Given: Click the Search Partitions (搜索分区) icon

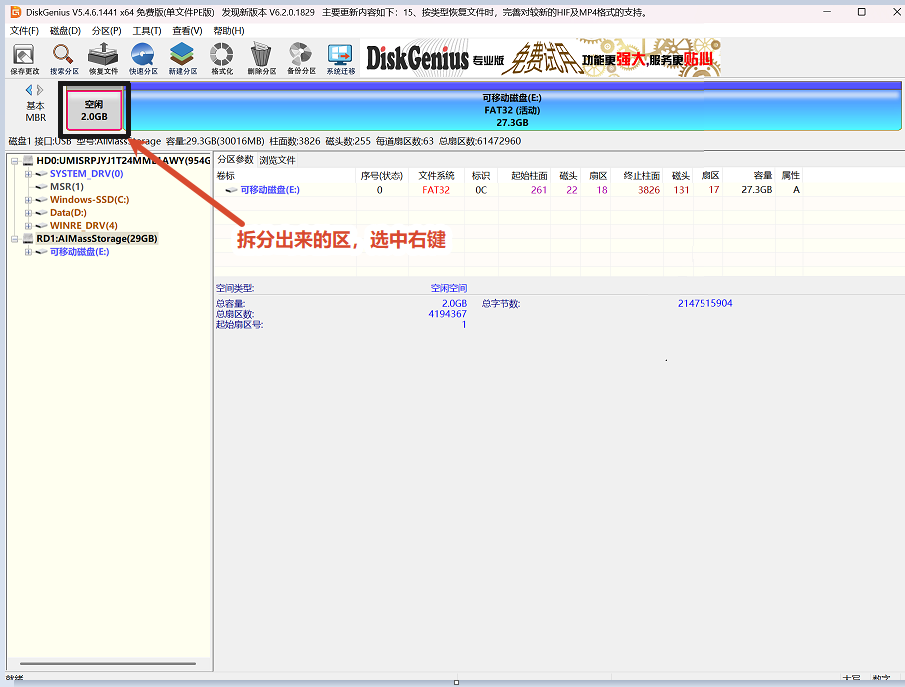Looking at the screenshot, I should point(63,58).
